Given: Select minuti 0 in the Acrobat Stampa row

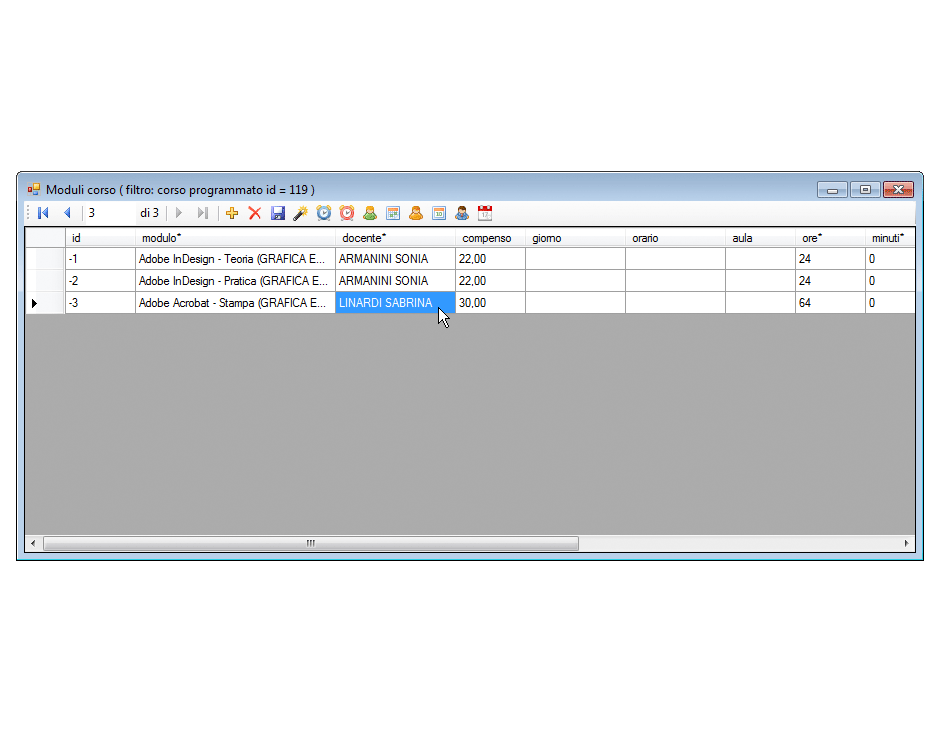Looking at the screenshot, I should (890, 303).
